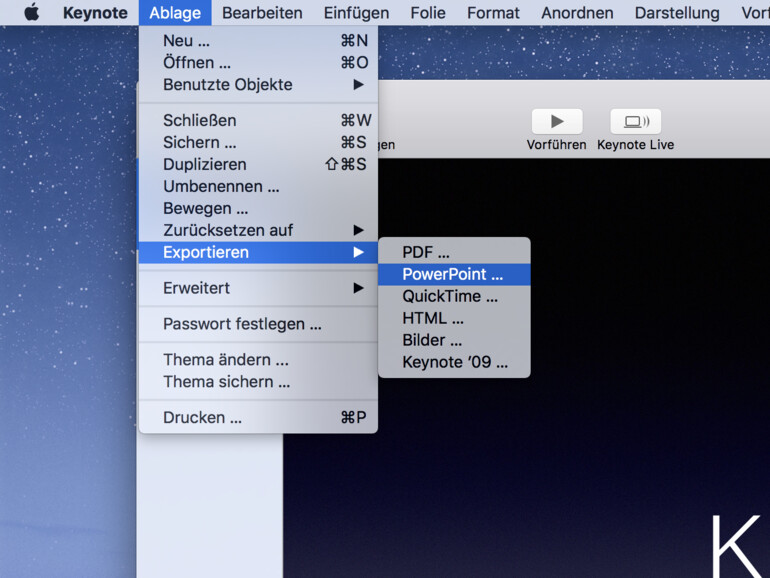Choose Passwort festlegen … entry
This screenshot has height=578, width=770.
(258, 324)
